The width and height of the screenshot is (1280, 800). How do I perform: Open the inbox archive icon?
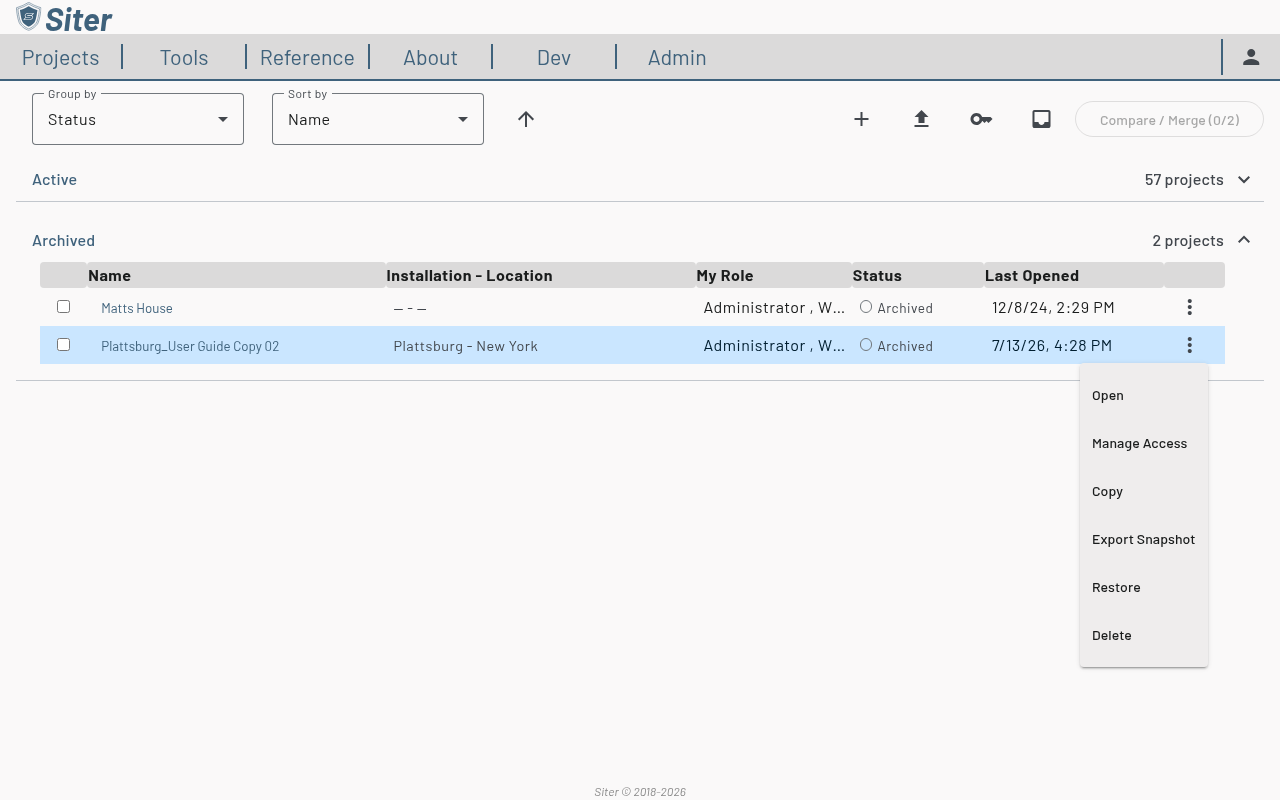[1041, 119]
